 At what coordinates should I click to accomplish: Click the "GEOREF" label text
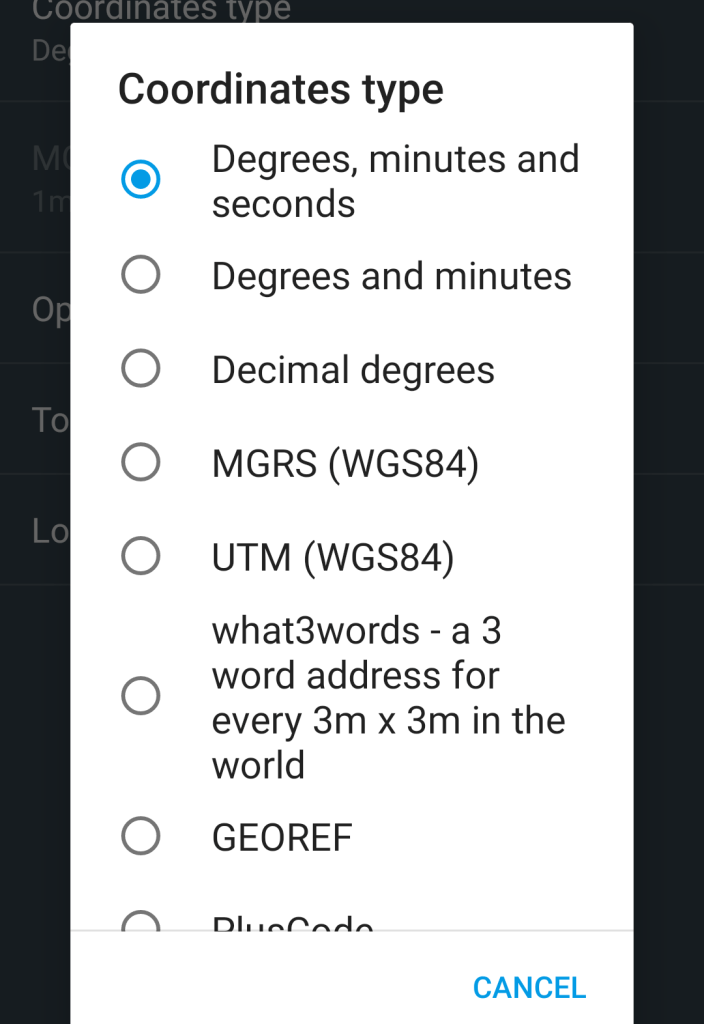tap(282, 837)
